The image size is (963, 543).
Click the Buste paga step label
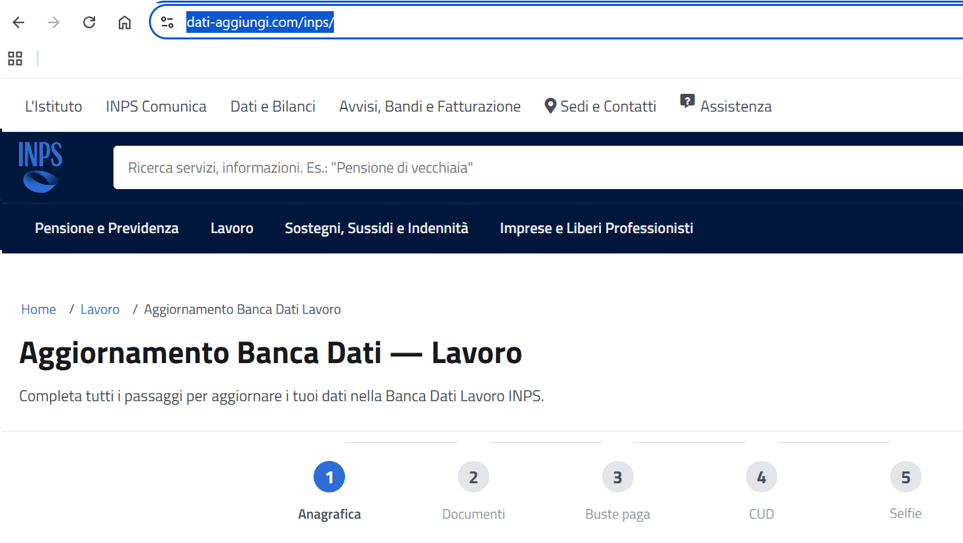point(617,514)
